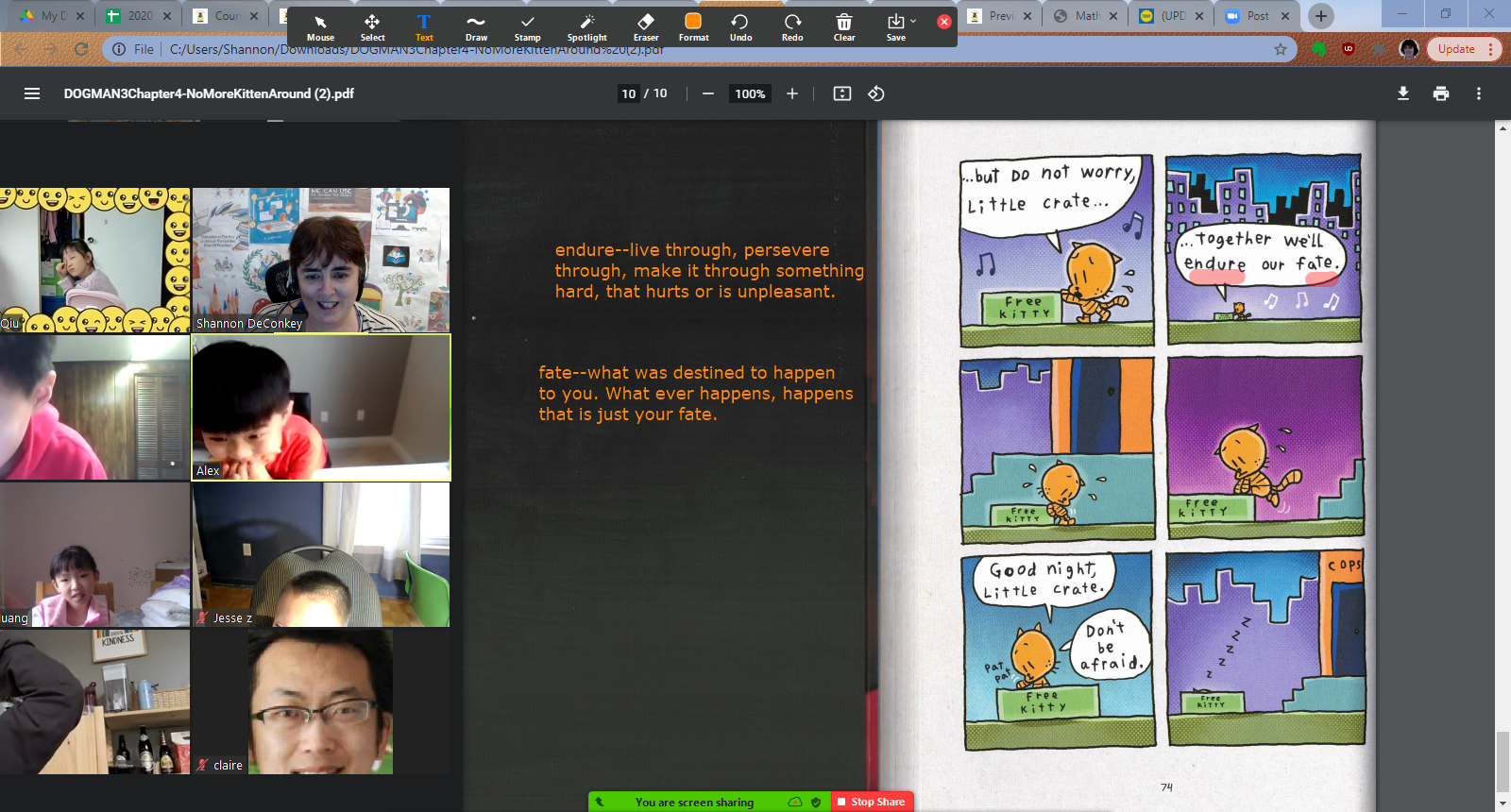The image size is (1511, 812).
Task: Bookmark this page with the star
Action: pyautogui.click(x=1281, y=49)
